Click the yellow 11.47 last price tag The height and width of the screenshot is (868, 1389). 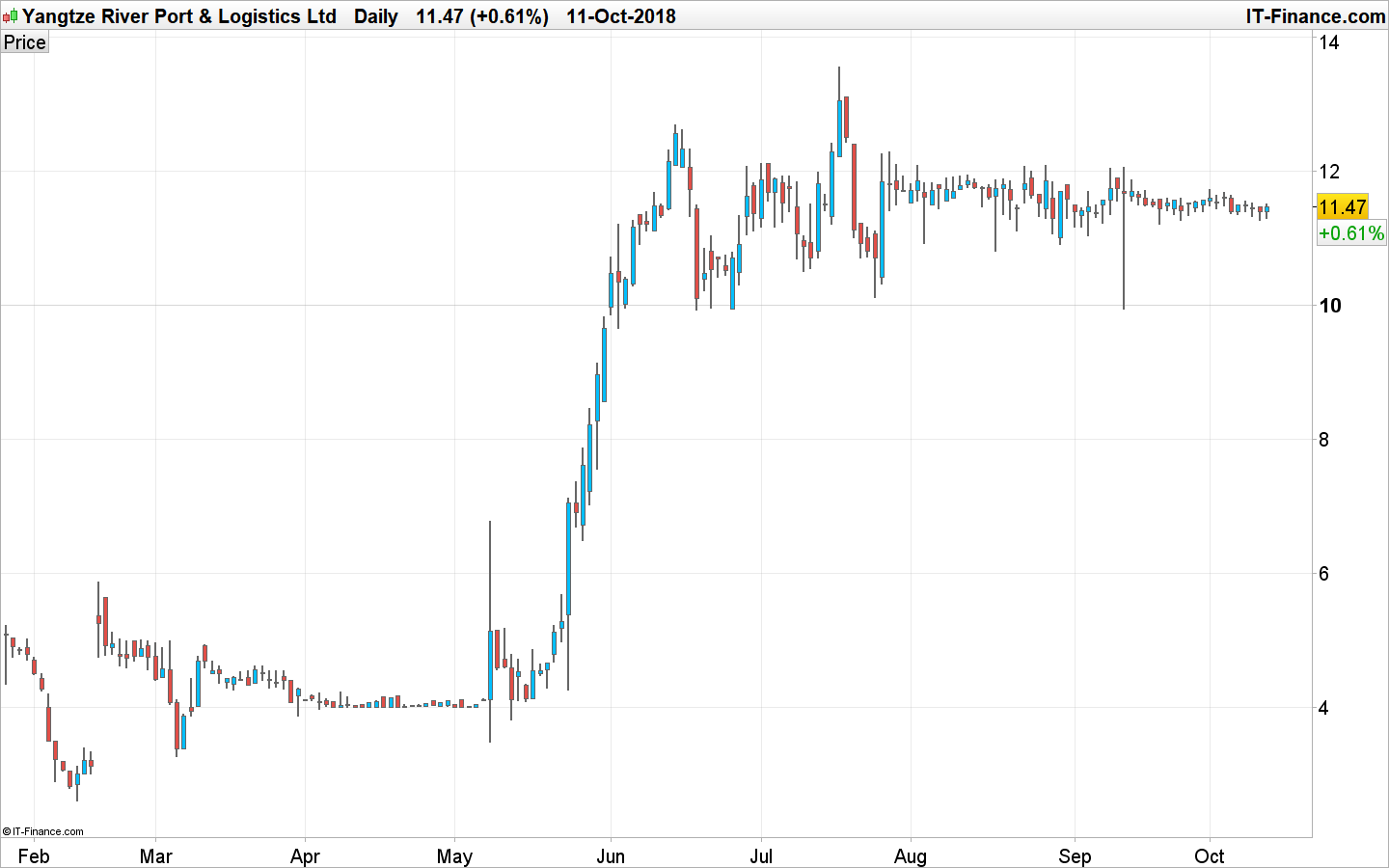pyautogui.click(x=1343, y=206)
